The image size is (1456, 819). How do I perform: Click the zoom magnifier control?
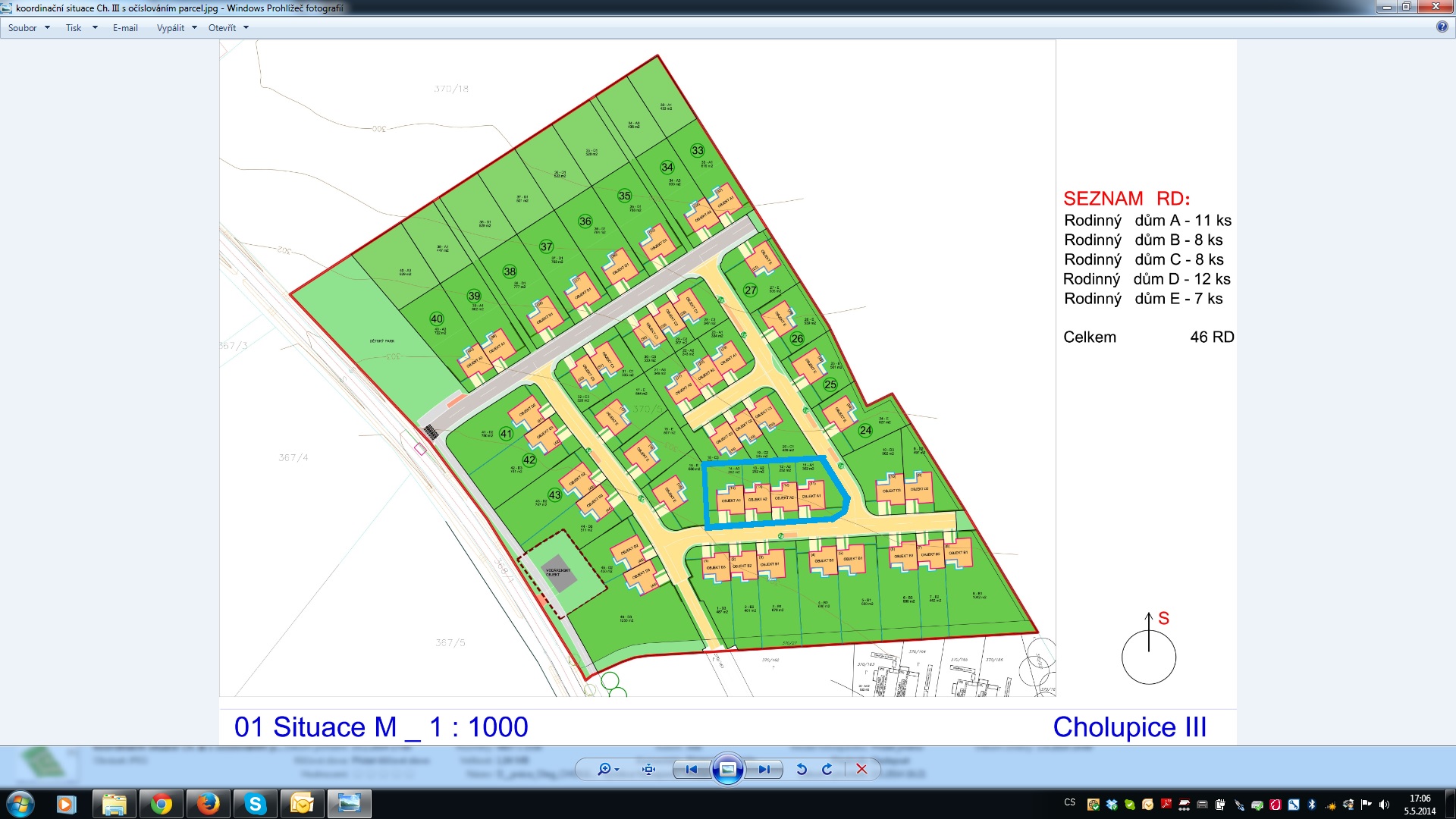pyautogui.click(x=604, y=769)
